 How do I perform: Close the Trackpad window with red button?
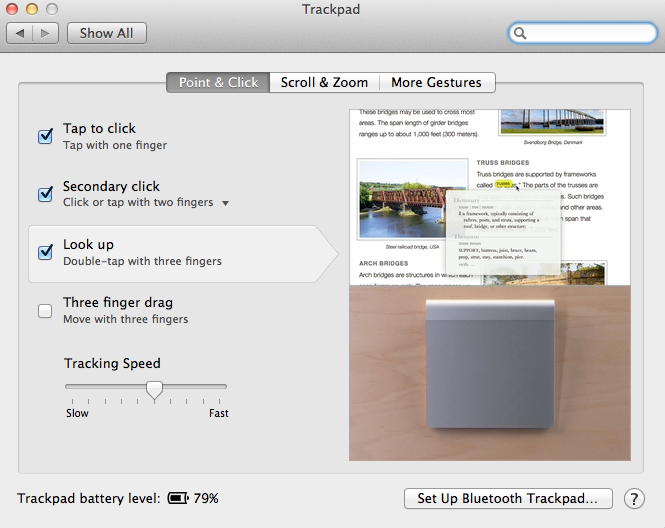coord(12,9)
